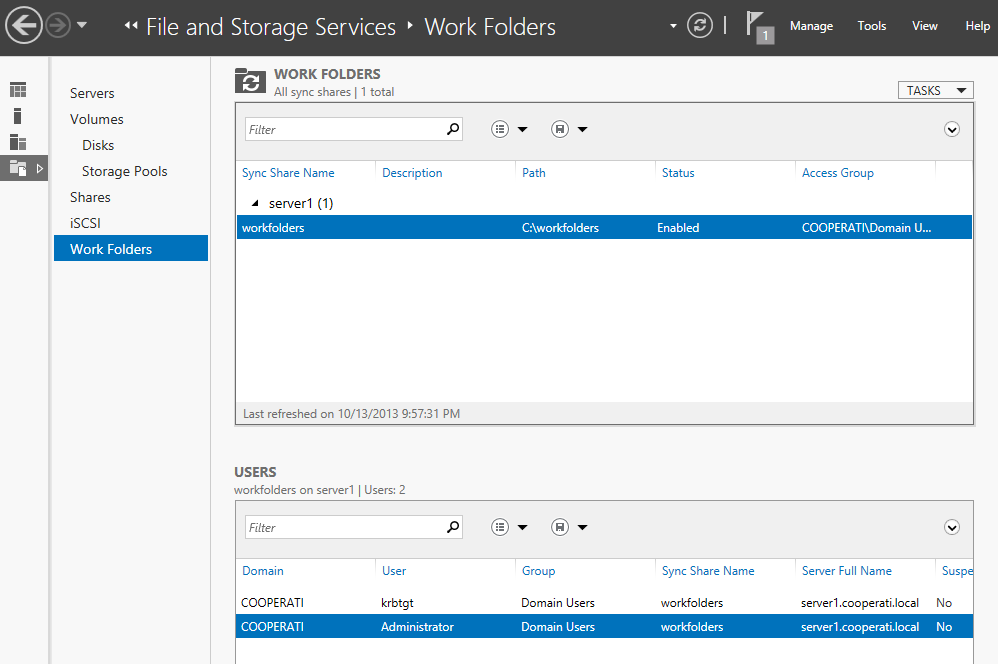Collapse the server1 group

pyautogui.click(x=255, y=203)
